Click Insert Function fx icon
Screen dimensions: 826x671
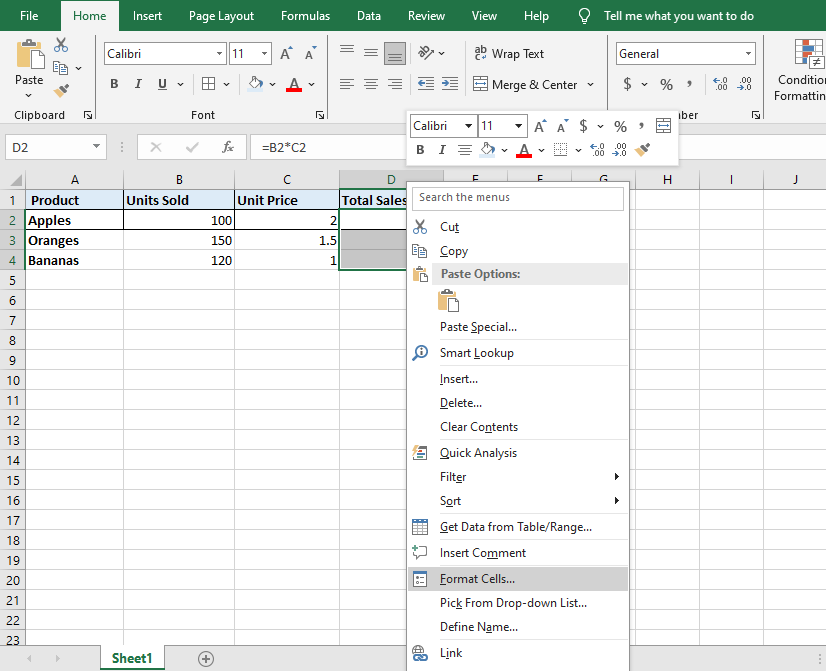[227, 147]
